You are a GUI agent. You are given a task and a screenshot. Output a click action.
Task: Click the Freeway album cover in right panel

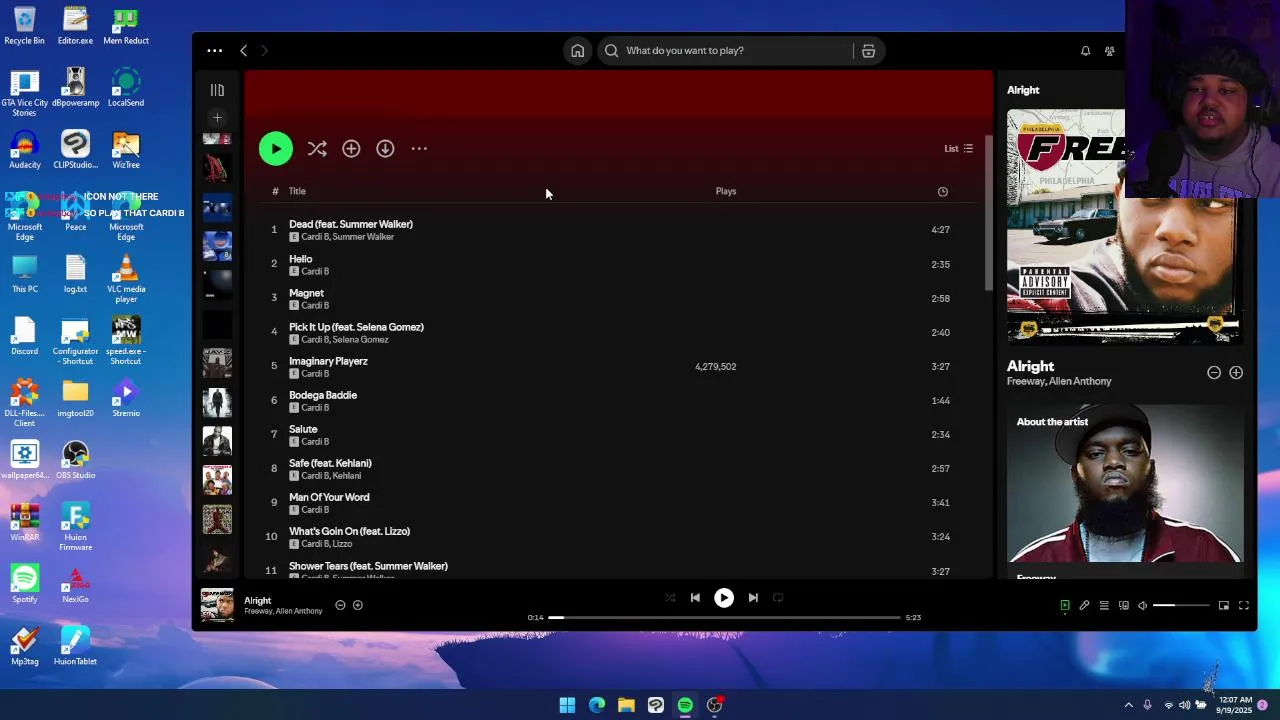point(1124,227)
